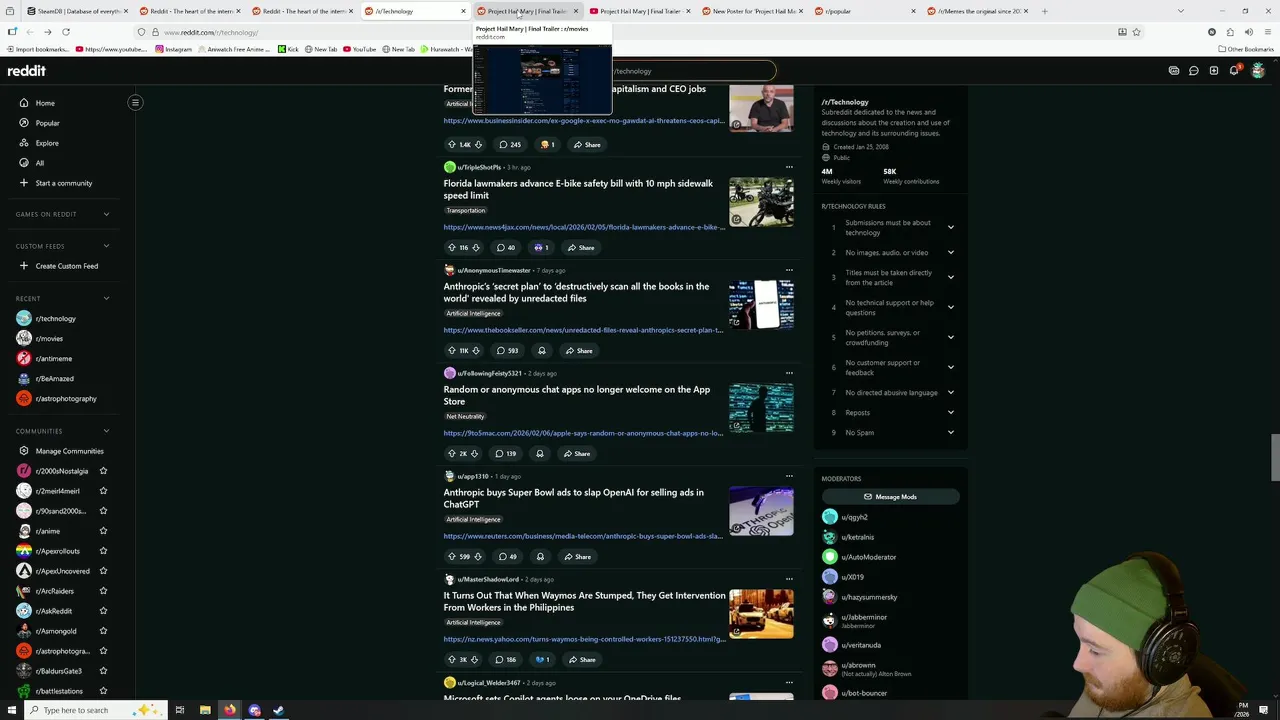Open File Explorer from the Windows taskbar
1280x720 pixels.
(205, 710)
